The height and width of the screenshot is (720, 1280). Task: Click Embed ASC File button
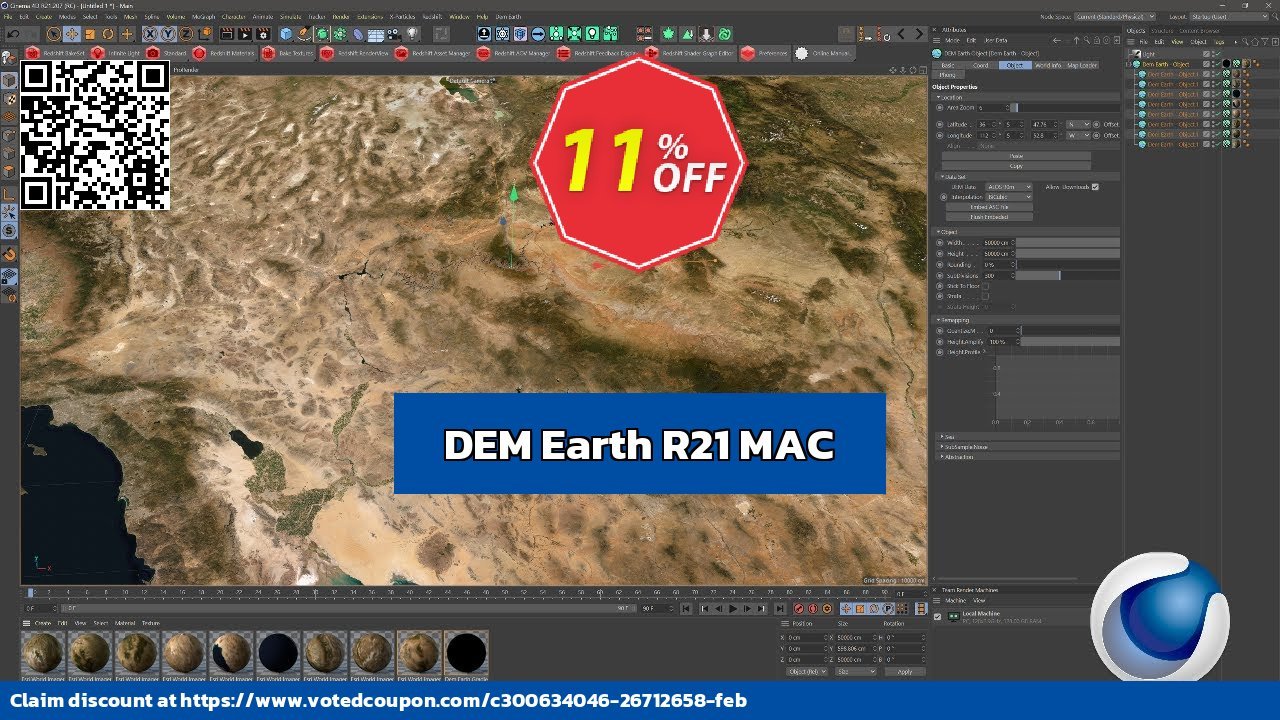coord(989,207)
